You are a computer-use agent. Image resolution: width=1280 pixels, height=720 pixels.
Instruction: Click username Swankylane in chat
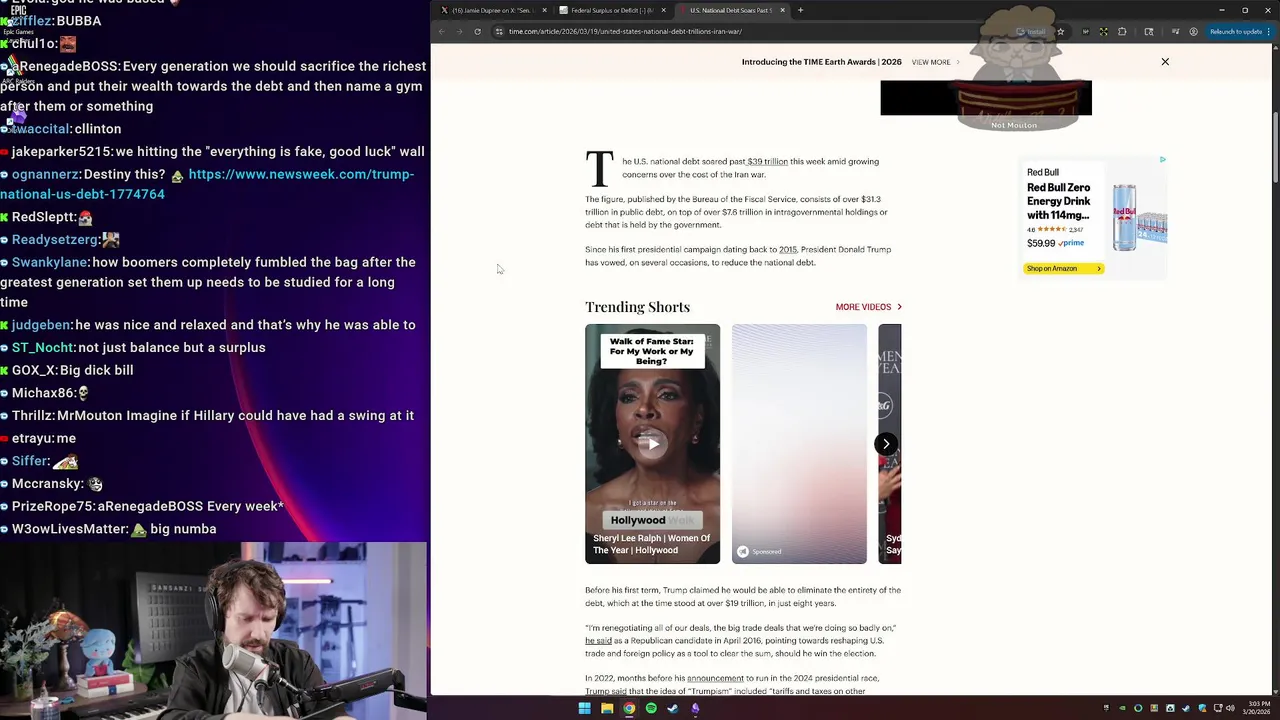coord(50,262)
